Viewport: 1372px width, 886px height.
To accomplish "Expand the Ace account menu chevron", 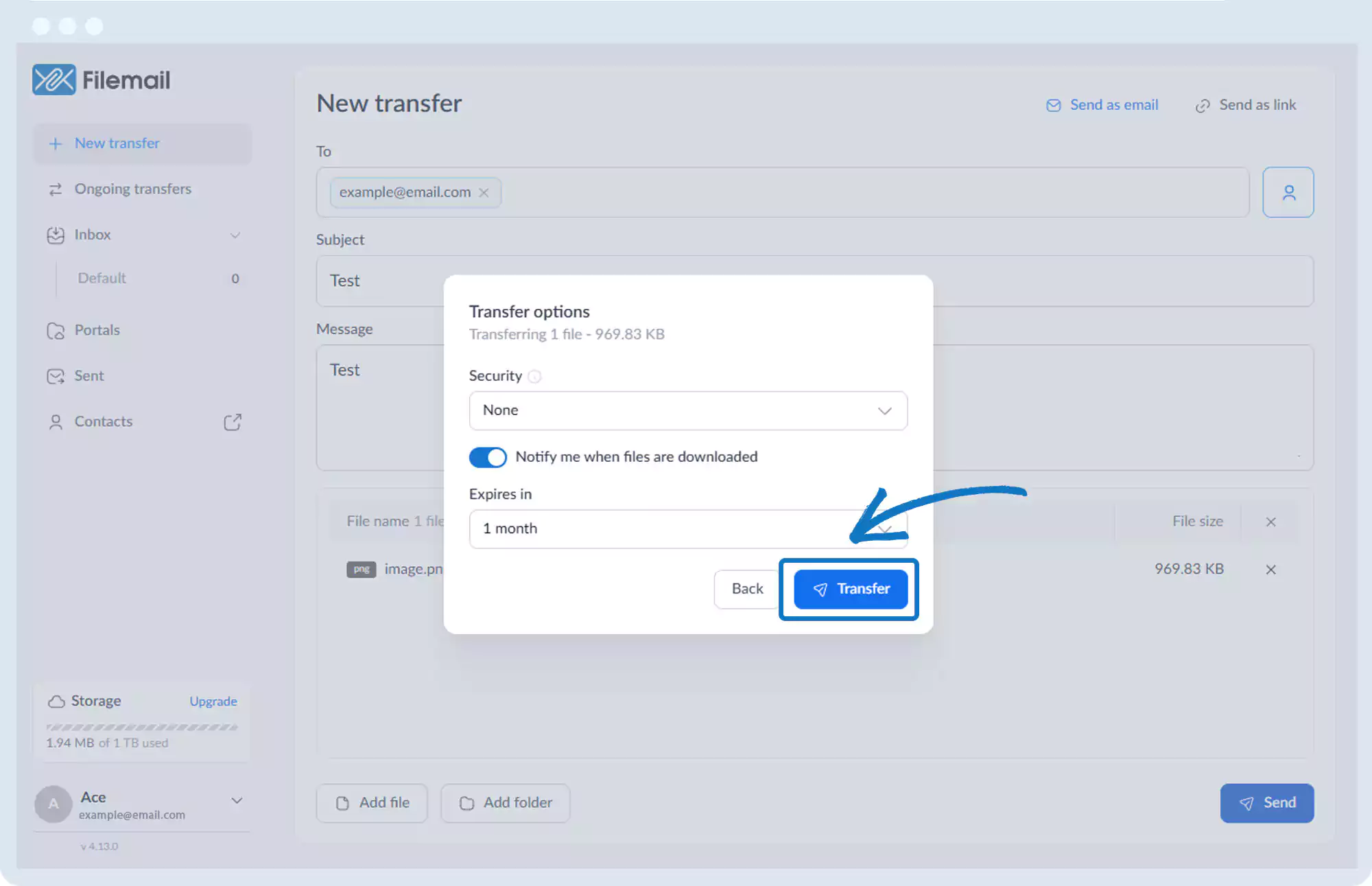I will pyautogui.click(x=237, y=800).
